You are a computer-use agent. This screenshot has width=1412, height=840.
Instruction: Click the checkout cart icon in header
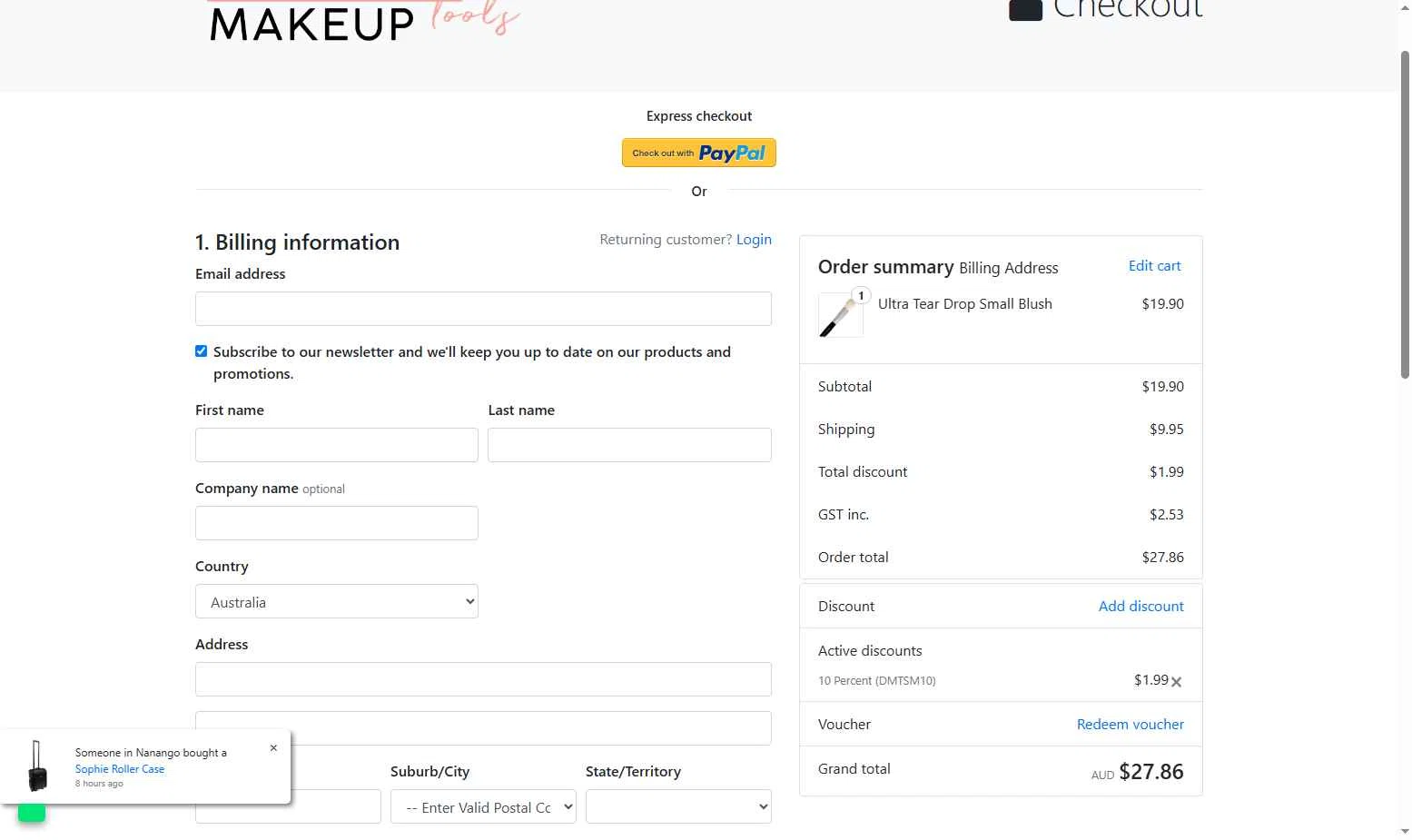tap(1025, 10)
